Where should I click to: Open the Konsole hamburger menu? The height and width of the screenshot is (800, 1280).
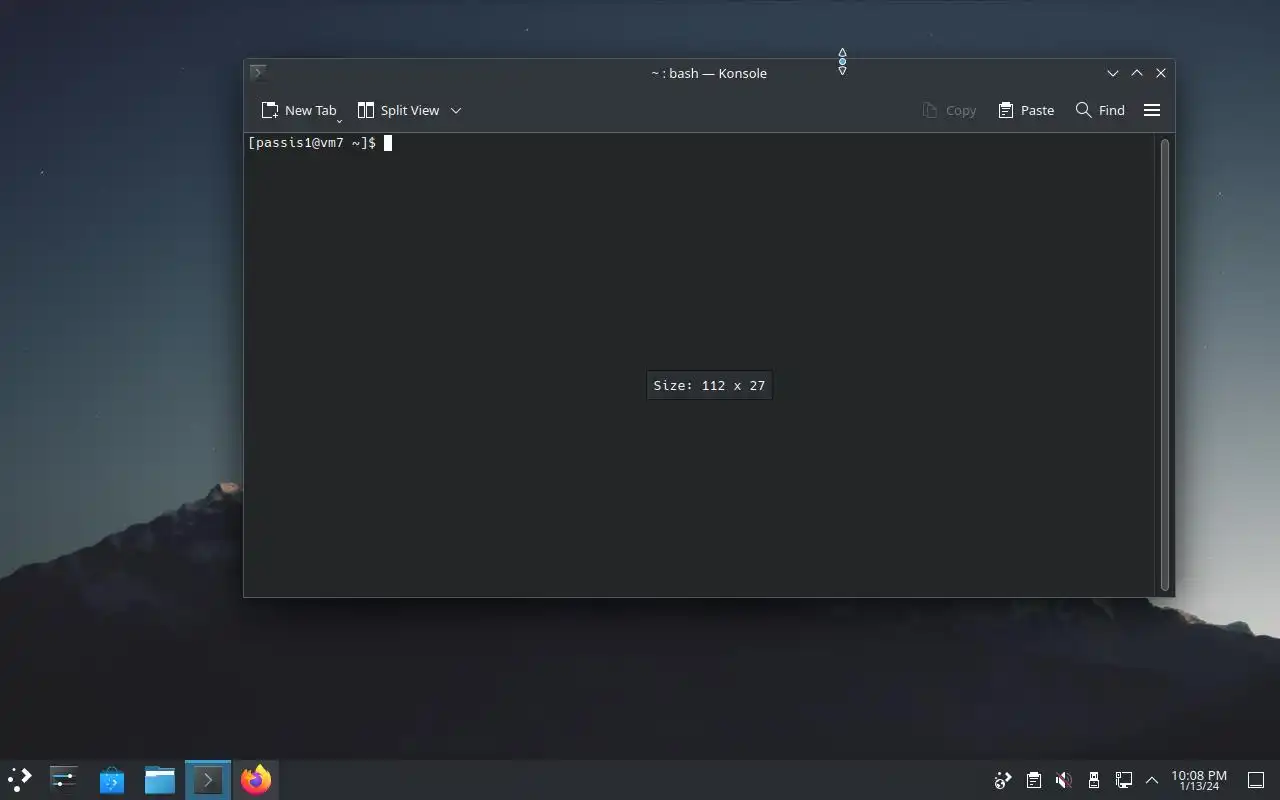pos(1152,110)
